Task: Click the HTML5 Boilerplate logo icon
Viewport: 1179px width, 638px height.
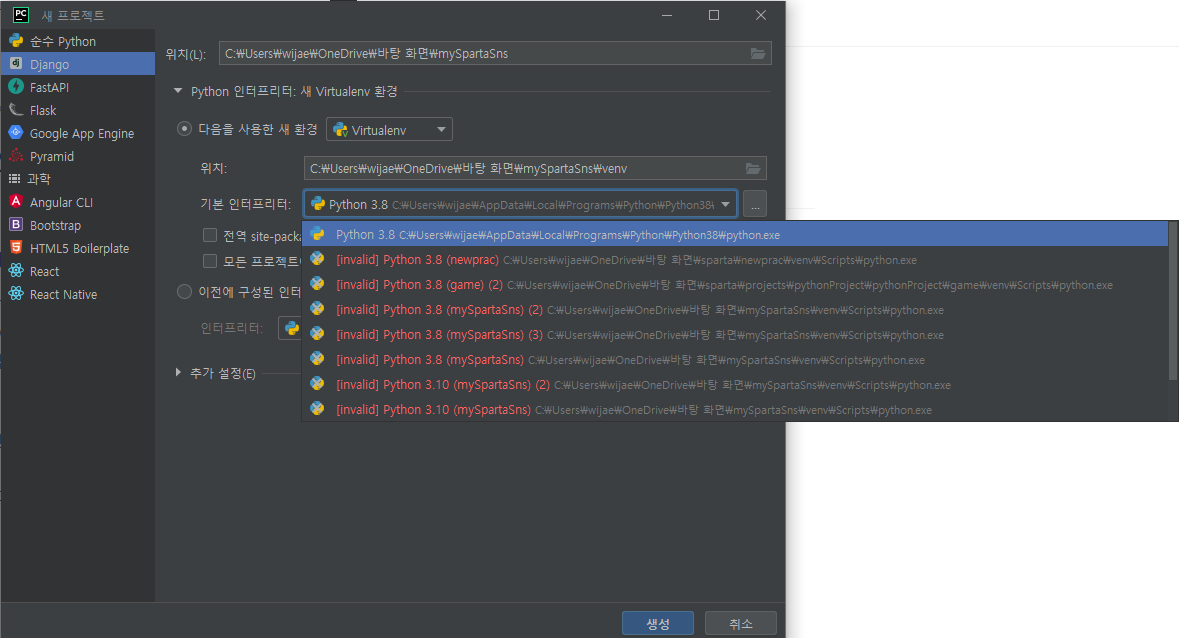Action: tap(16, 247)
